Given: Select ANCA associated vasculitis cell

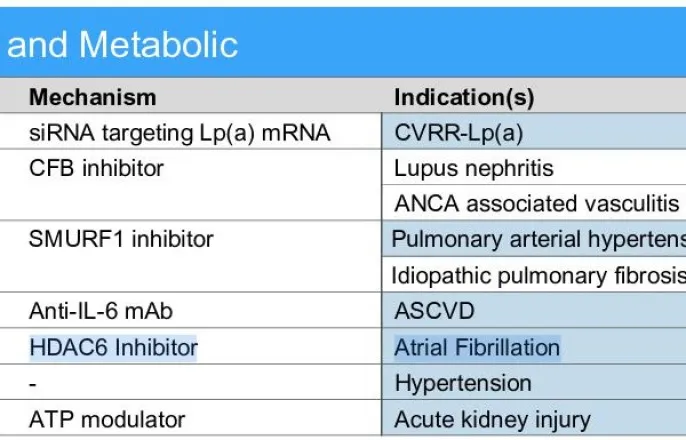Looking at the screenshot, I should point(536,204).
